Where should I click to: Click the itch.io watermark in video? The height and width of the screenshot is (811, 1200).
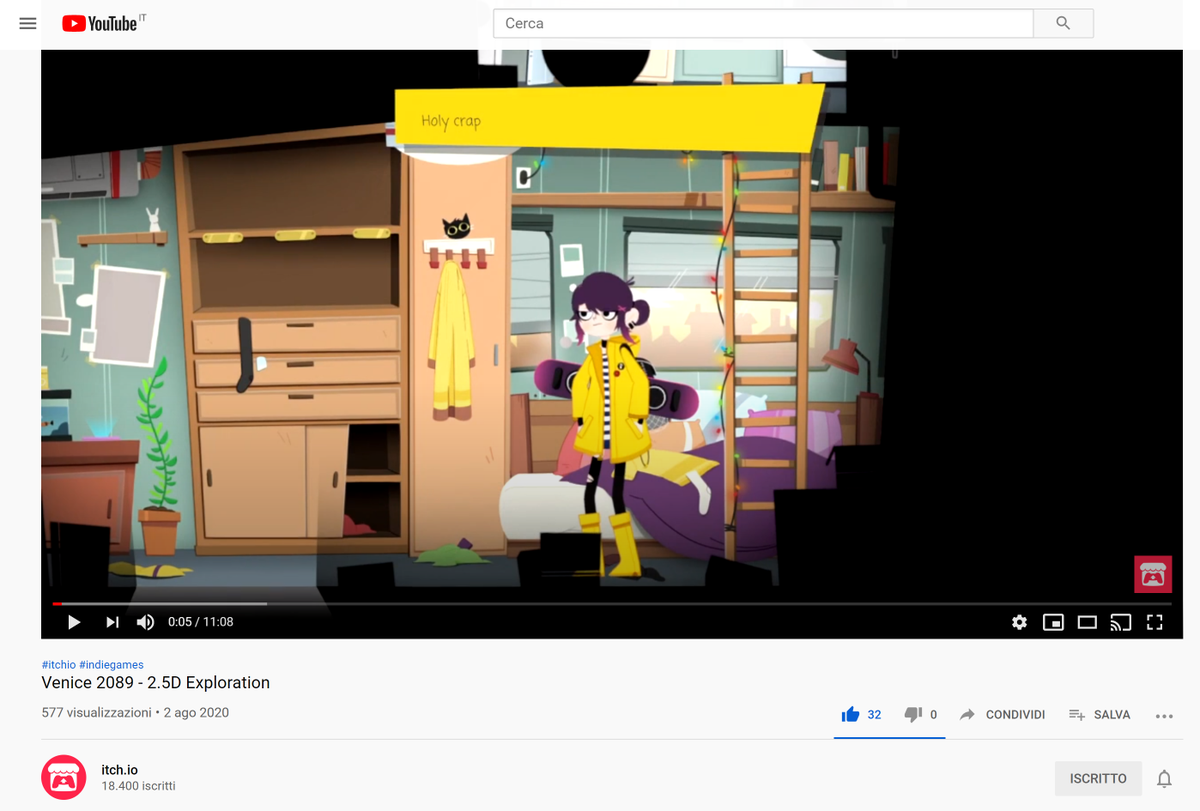(x=1153, y=574)
